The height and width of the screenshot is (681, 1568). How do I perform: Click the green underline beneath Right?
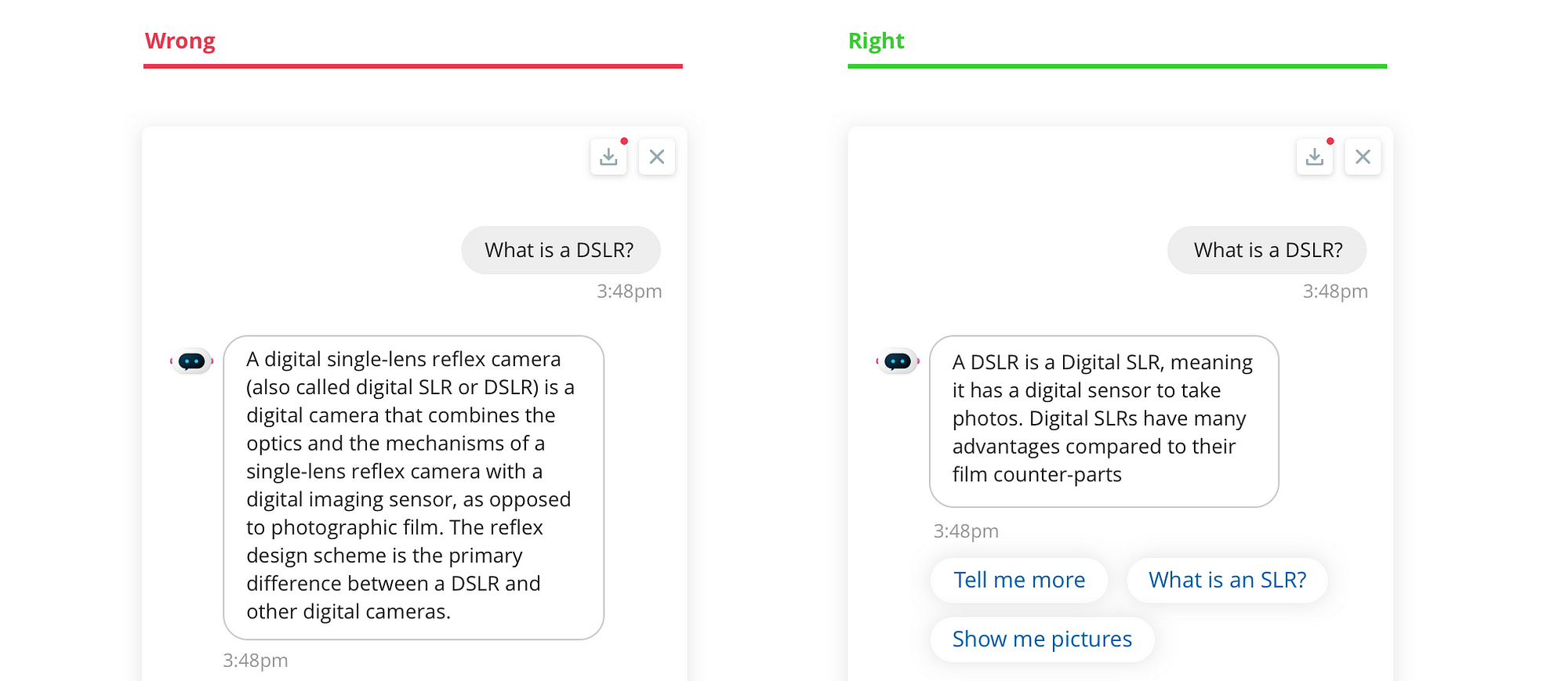click(1117, 67)
